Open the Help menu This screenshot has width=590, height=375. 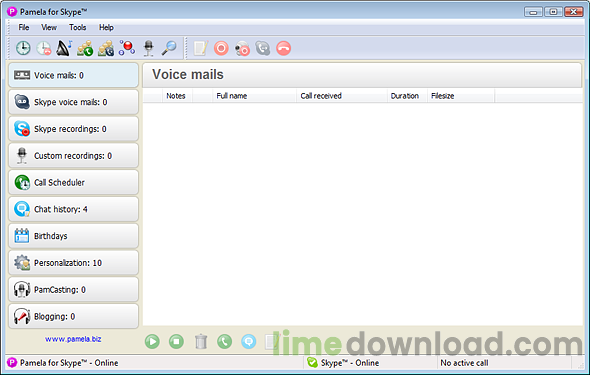pos(106,27)
